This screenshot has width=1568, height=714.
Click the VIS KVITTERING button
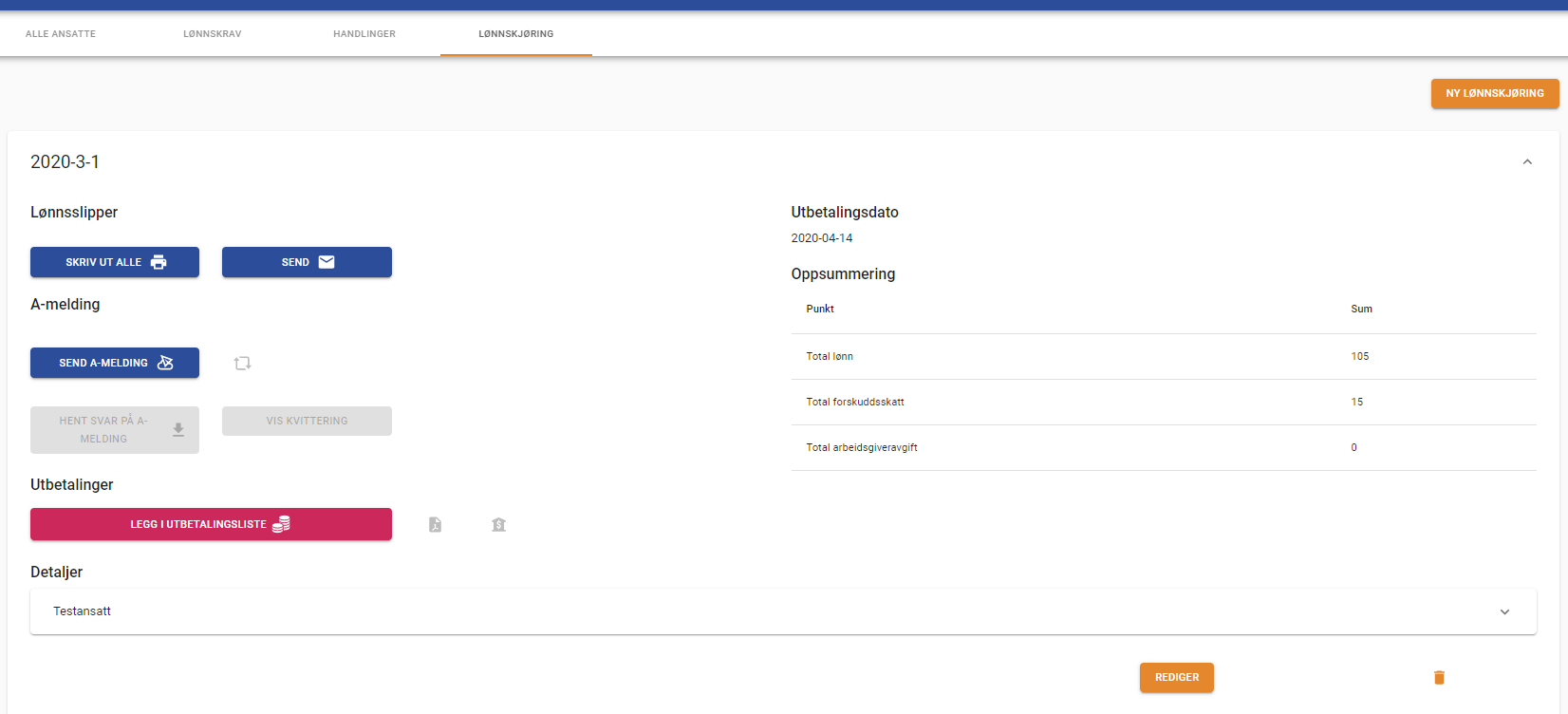coord(307,421)
